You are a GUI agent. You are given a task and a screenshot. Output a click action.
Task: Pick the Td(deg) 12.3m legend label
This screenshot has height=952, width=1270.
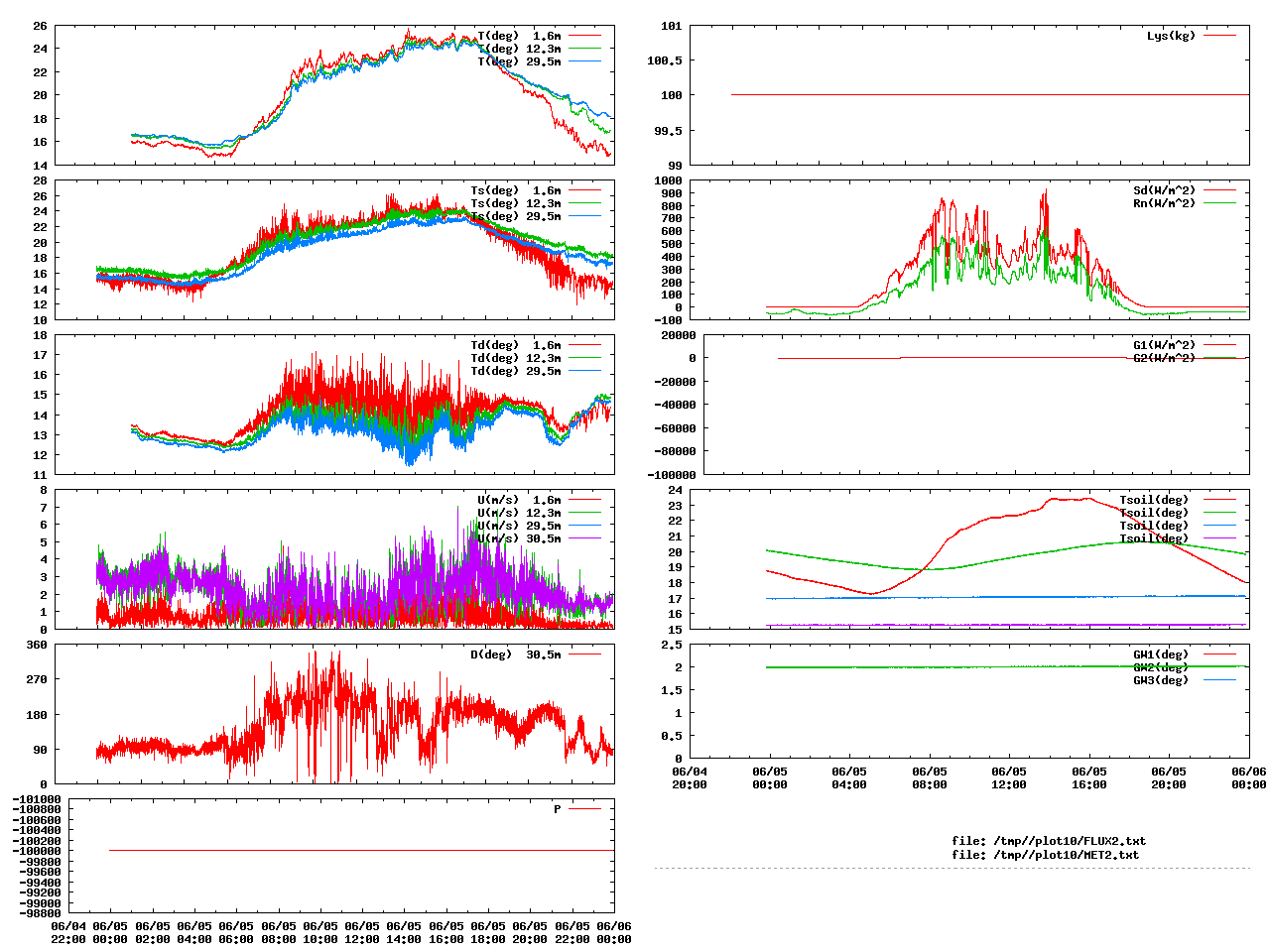coord(516,358)
